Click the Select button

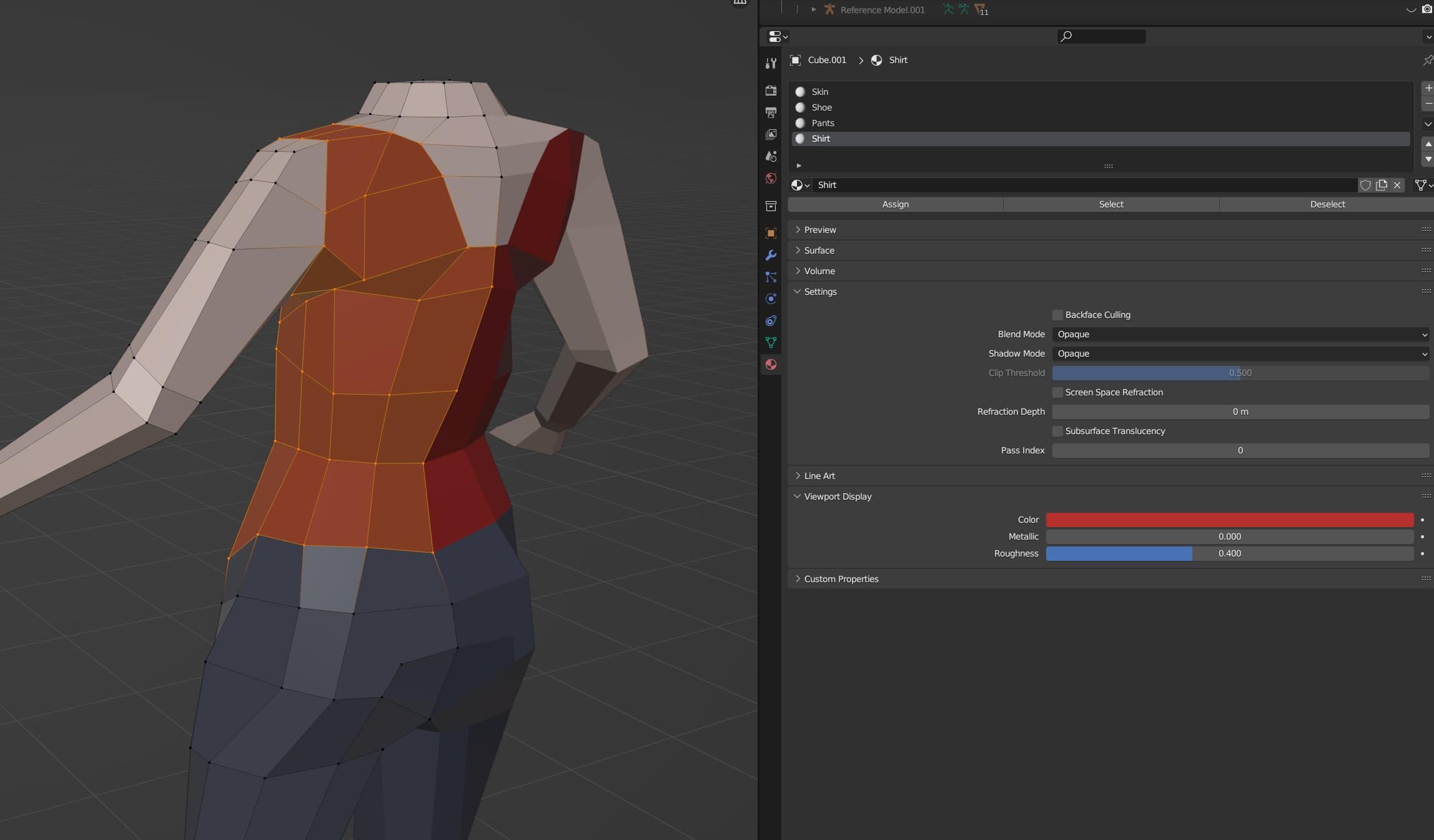(x=1111, y=204)
